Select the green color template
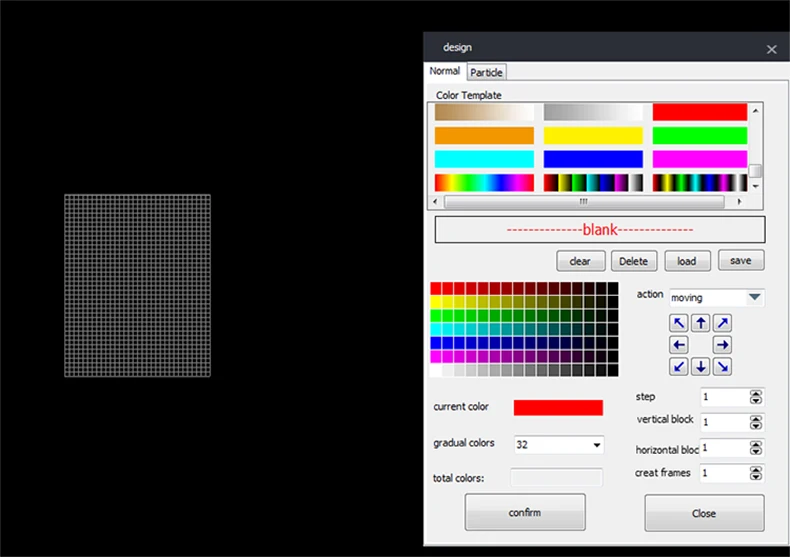 [699, 135]
